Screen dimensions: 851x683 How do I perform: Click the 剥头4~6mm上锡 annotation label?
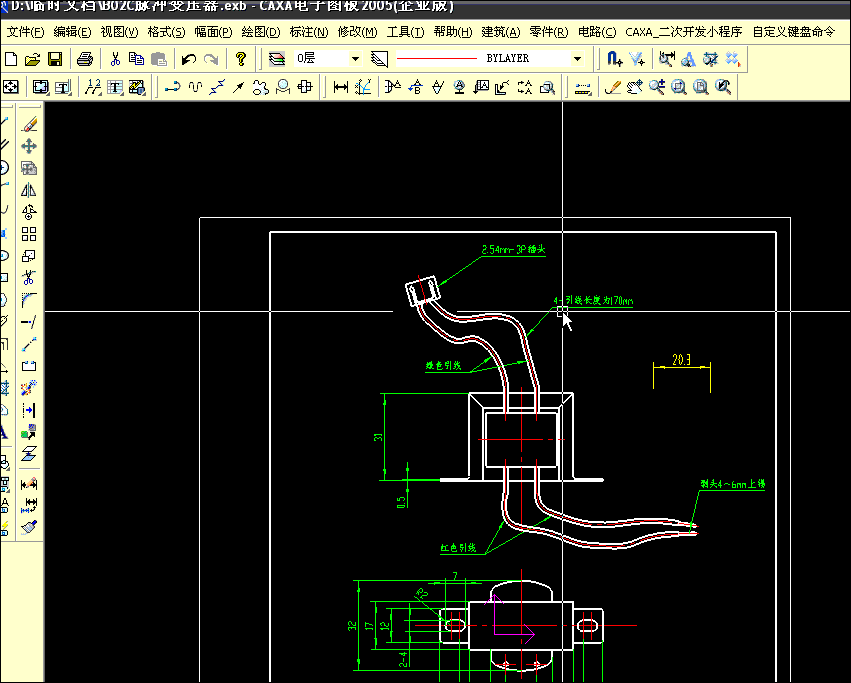tap(732, 484)
